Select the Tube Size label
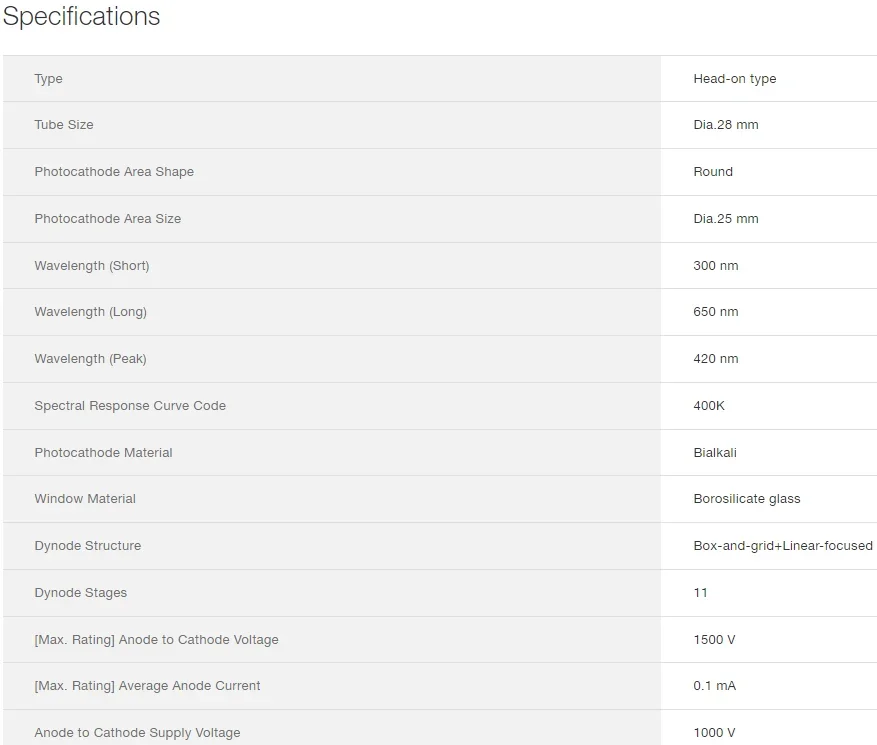The width and height of the screenshot is (877, 745). click(x=64, y=125)
